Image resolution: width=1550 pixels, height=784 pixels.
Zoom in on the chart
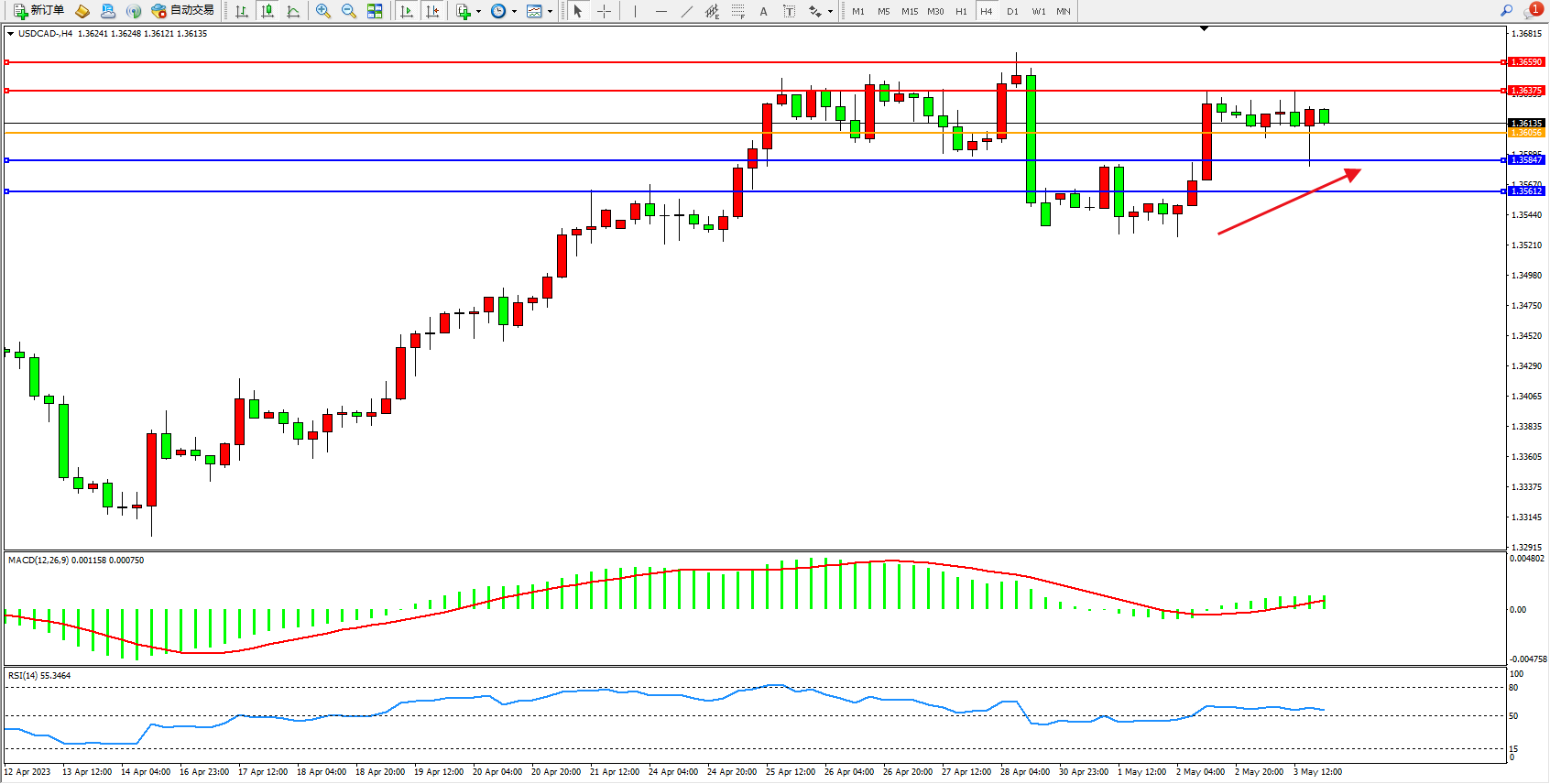tap(323, 11)
